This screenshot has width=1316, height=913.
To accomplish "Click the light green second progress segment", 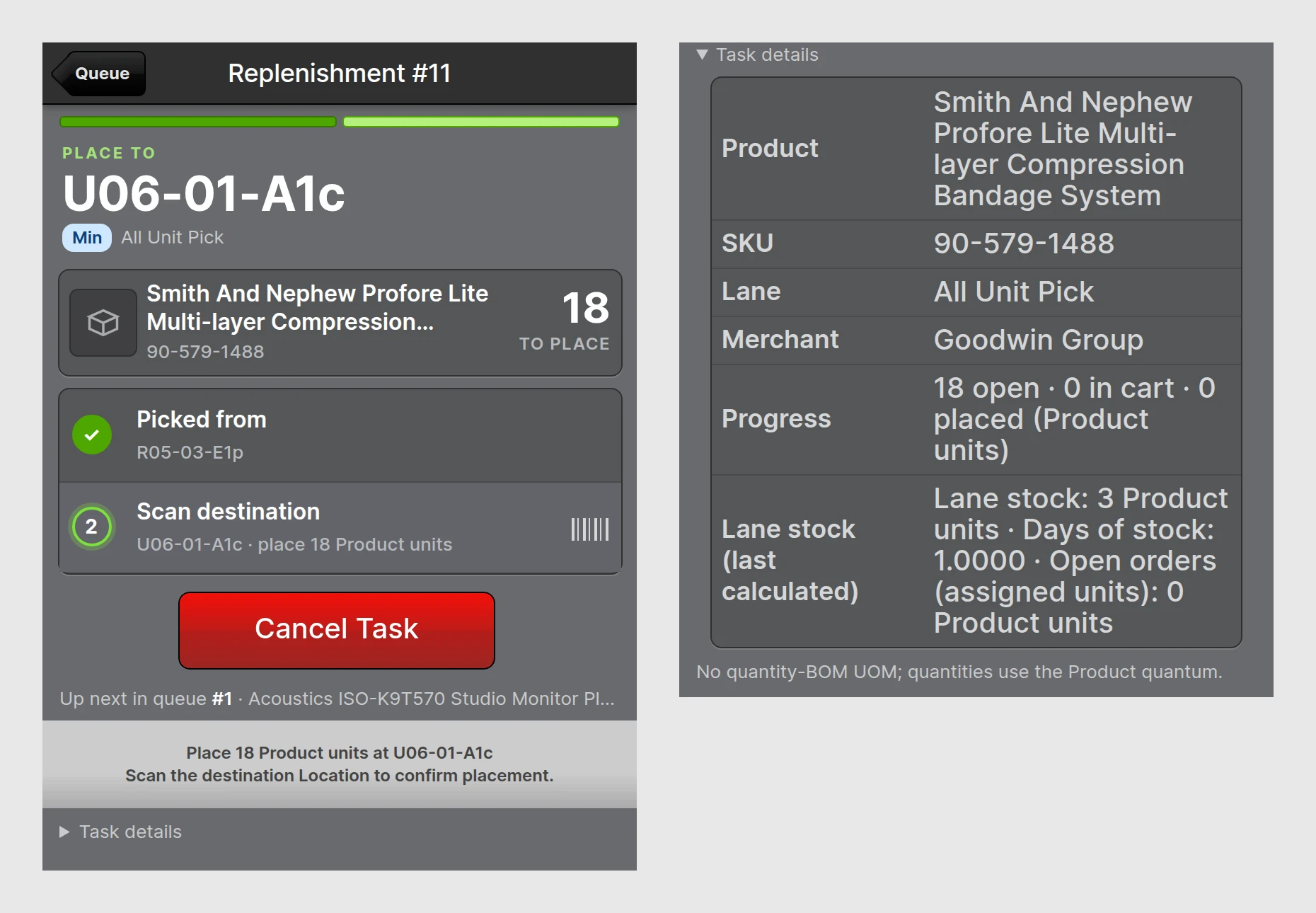I will click(481, 122).
